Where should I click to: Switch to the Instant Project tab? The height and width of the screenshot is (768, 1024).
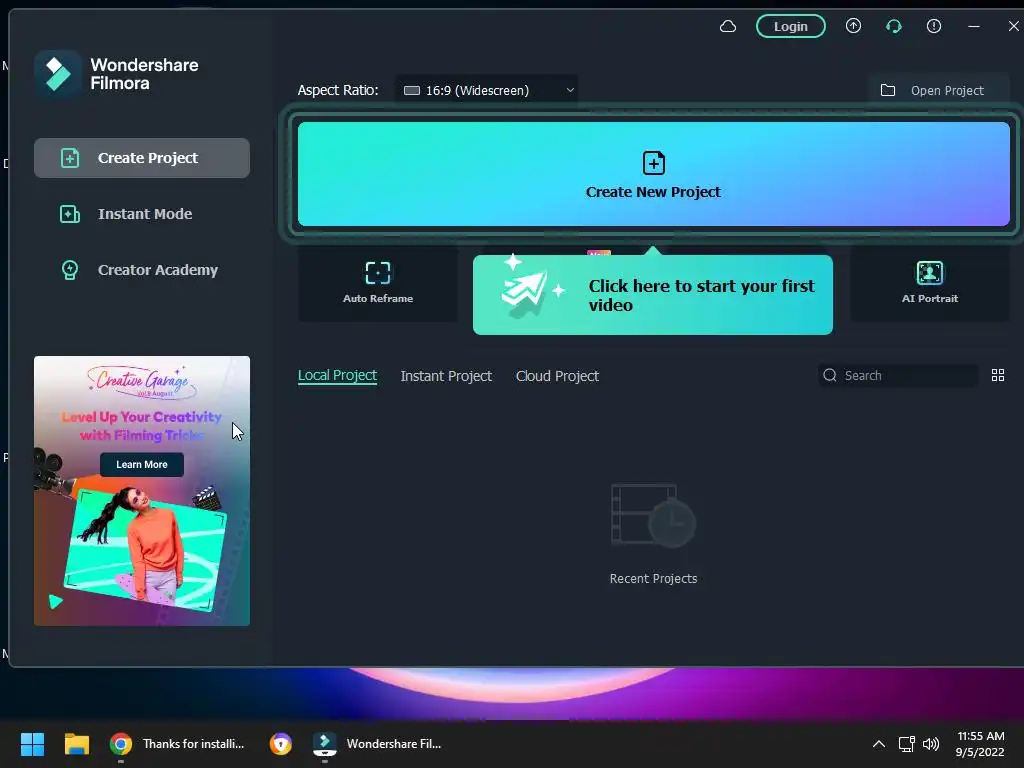[446, 376]
